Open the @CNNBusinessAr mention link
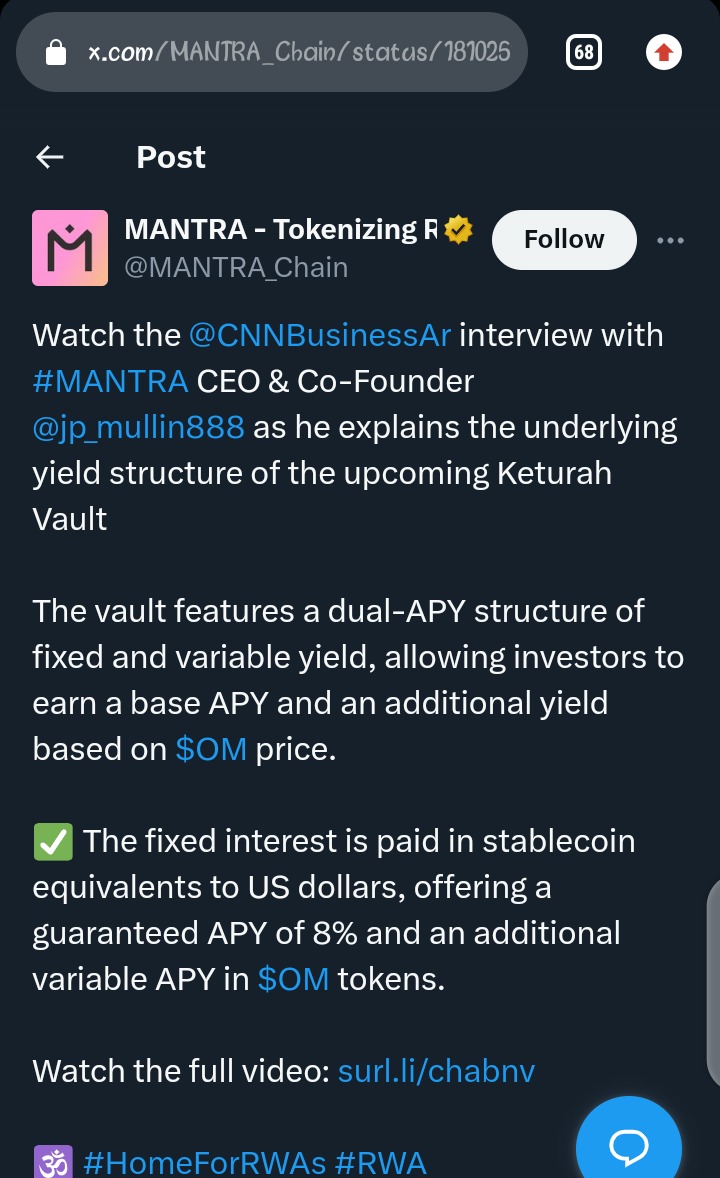The image size is (720, 1178). [x=320, y=335]
